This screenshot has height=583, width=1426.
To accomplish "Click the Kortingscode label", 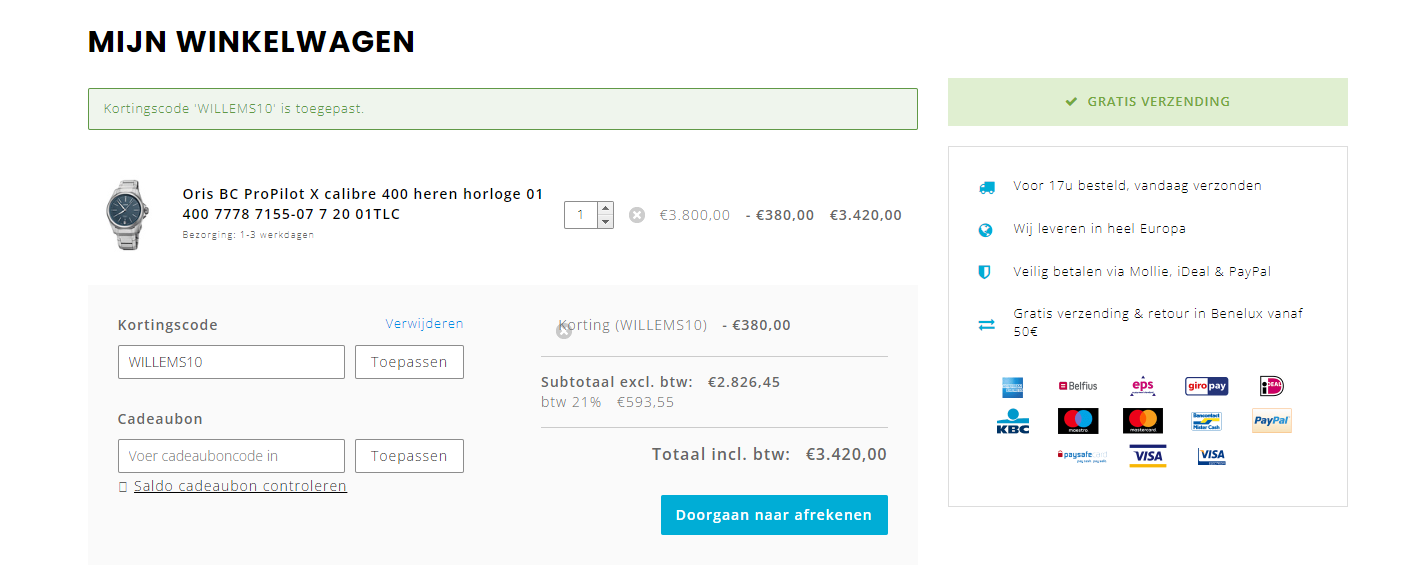I will click(168, 325).
